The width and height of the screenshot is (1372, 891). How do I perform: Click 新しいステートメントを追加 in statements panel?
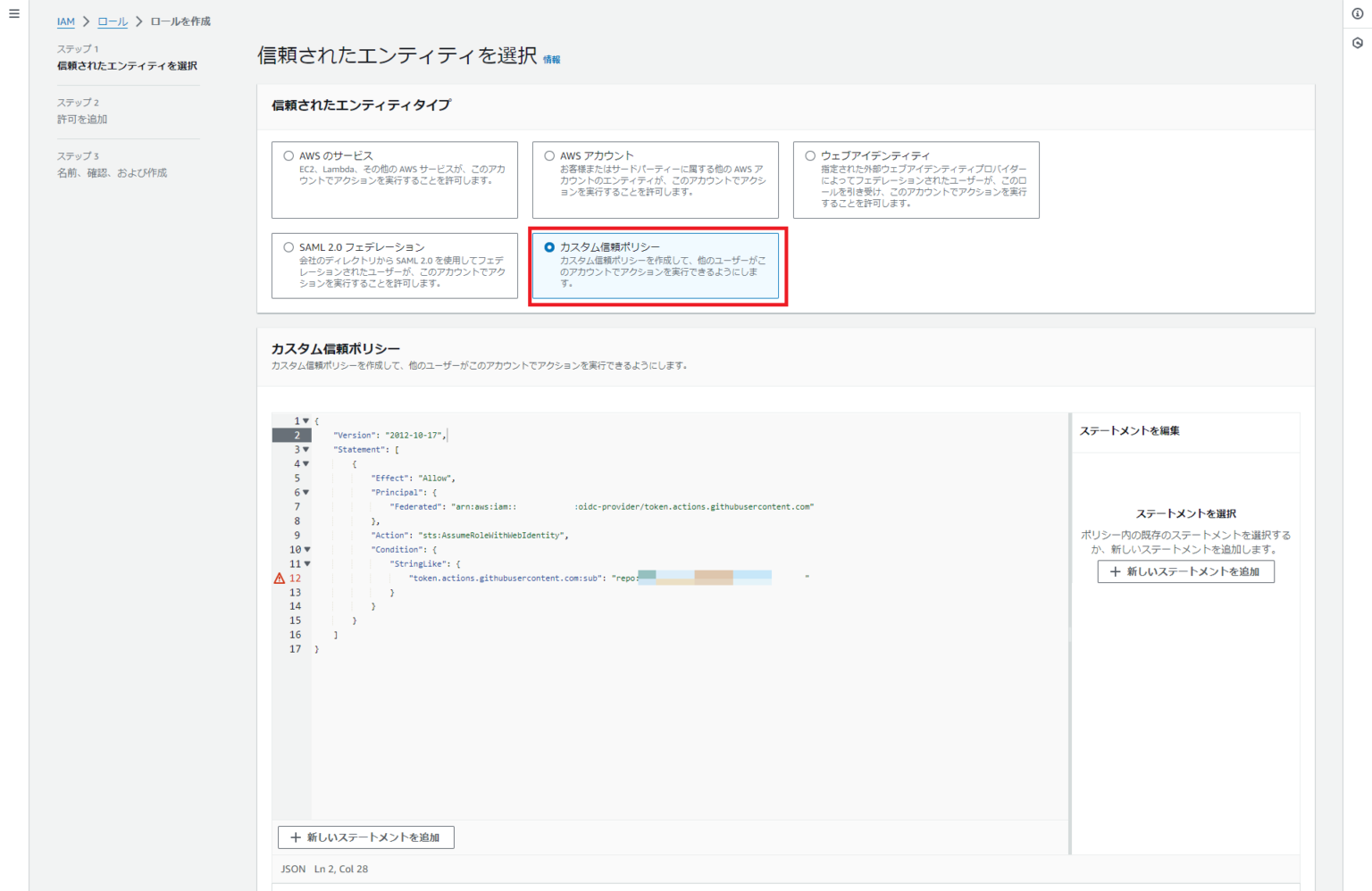tap(1185, 571)
